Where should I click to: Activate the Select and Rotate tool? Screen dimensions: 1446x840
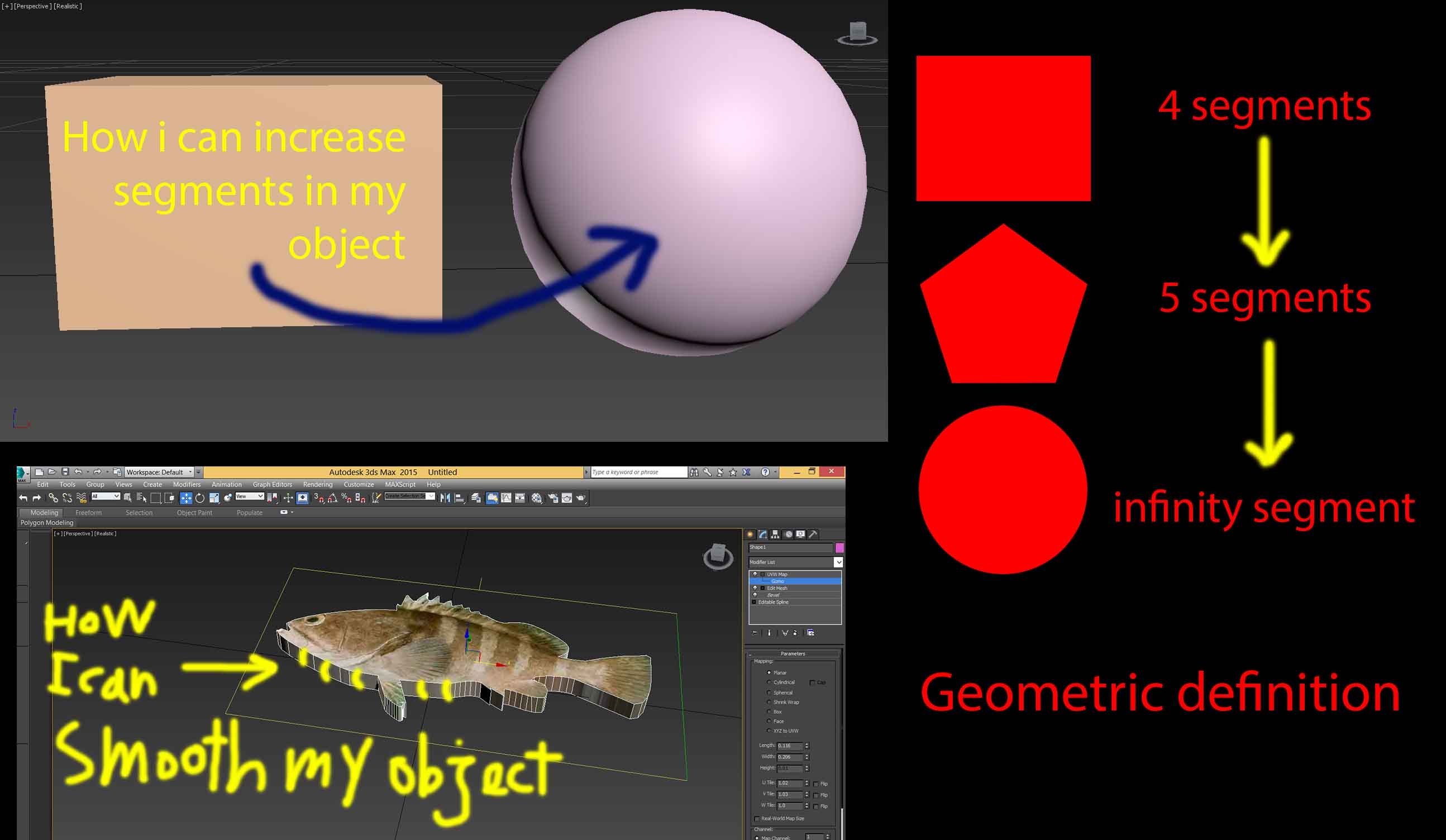pos(200,498)
